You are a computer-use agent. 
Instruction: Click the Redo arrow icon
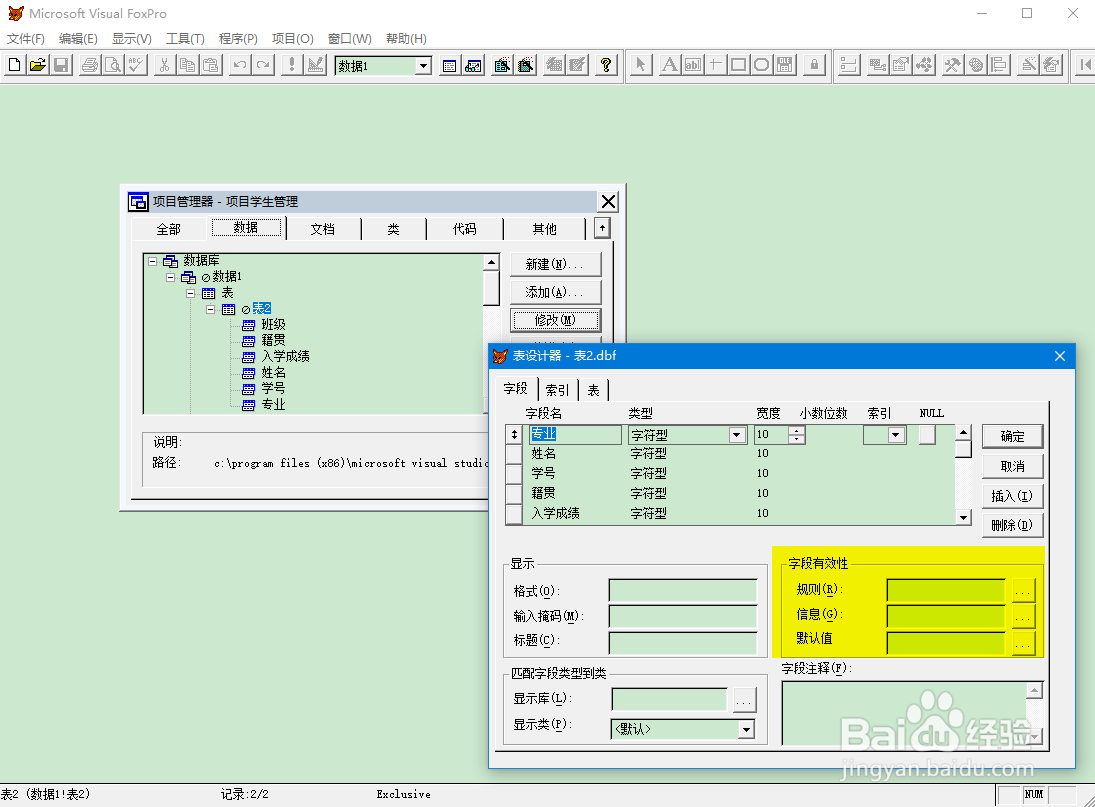coord(263,66)
